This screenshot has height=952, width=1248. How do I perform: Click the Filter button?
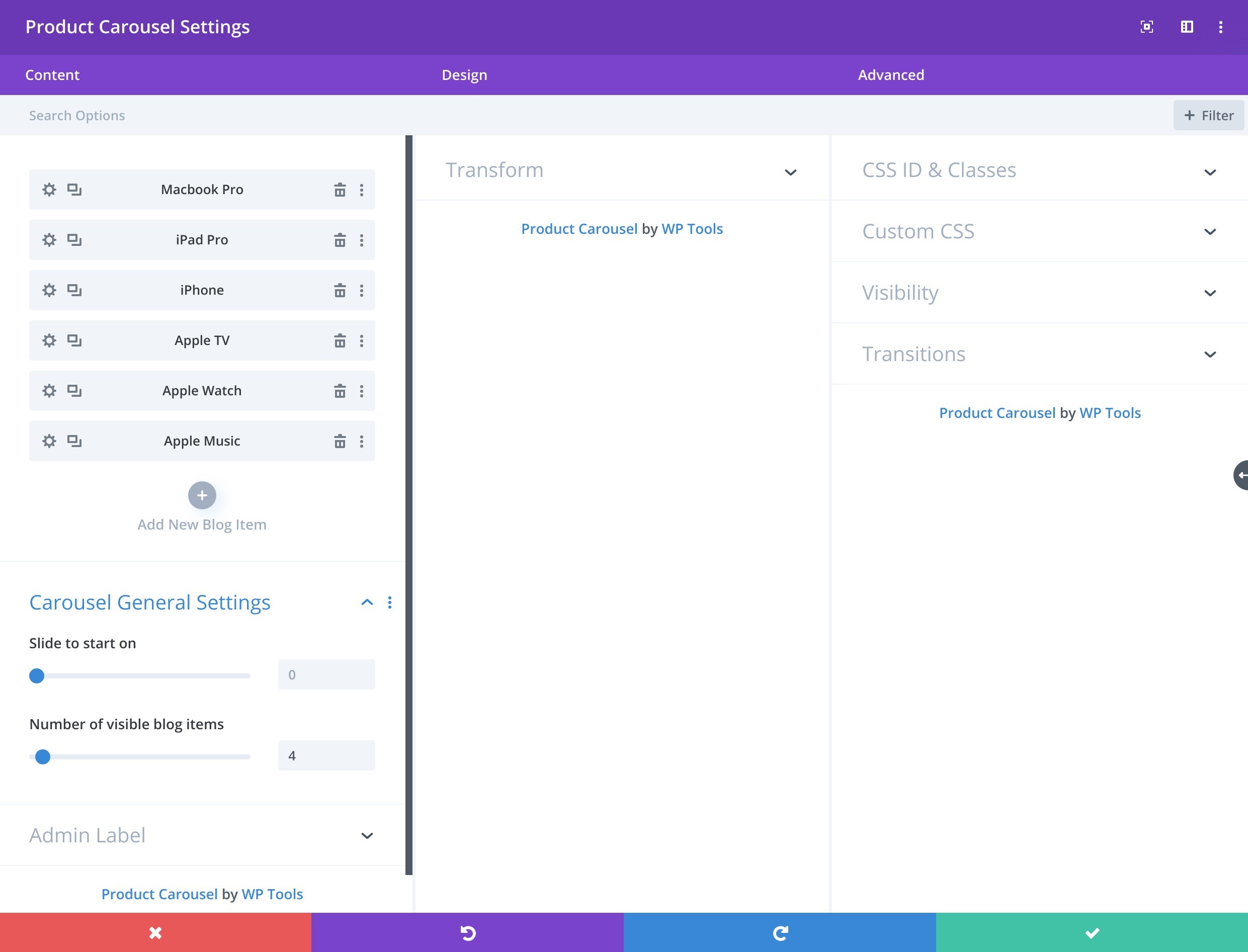[x=1208, y=116]
